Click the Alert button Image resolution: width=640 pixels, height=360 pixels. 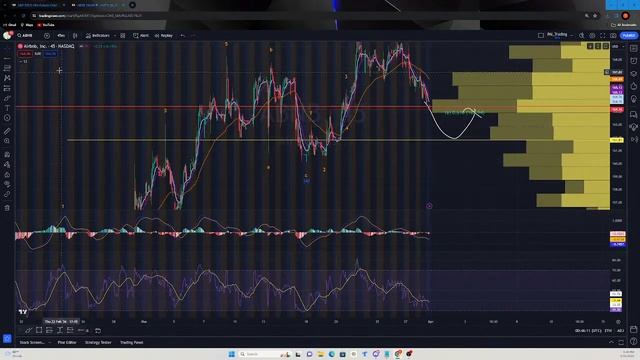pyautogui.click(x=141, y=36)
